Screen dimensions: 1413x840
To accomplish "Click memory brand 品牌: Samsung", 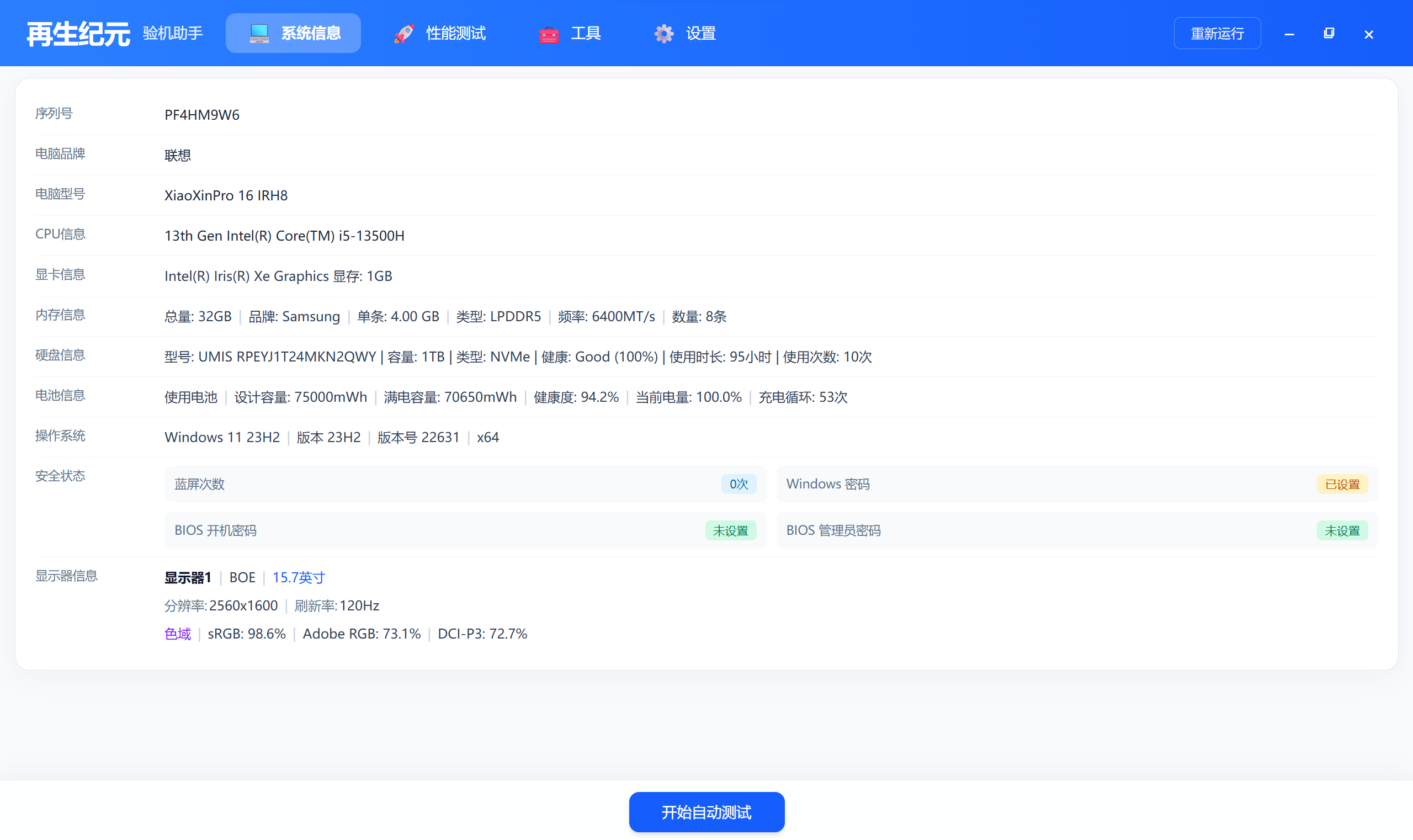I will (x=294, y=316).
